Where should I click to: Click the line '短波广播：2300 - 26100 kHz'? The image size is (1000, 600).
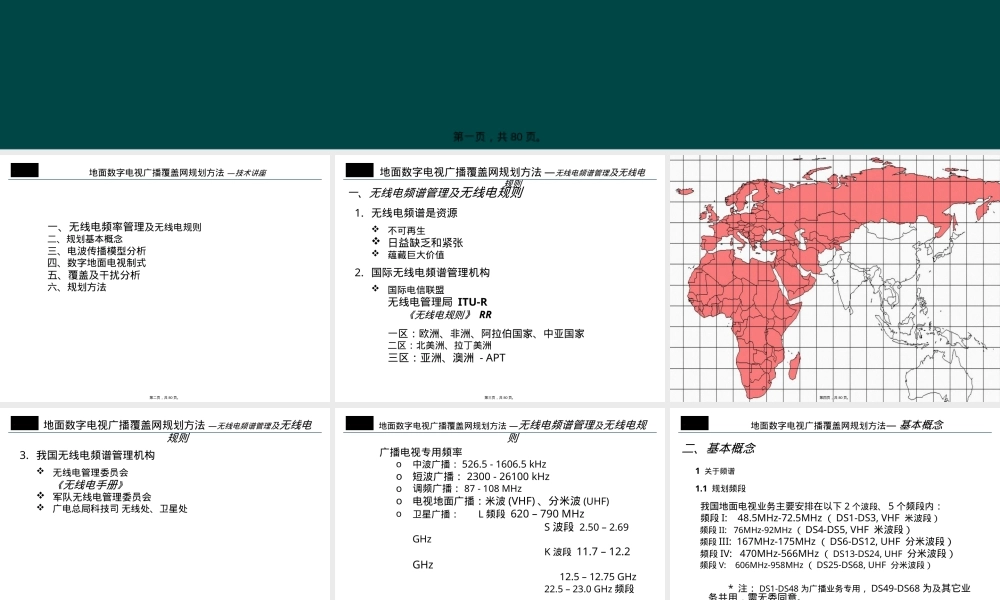[x=481, y=476]
